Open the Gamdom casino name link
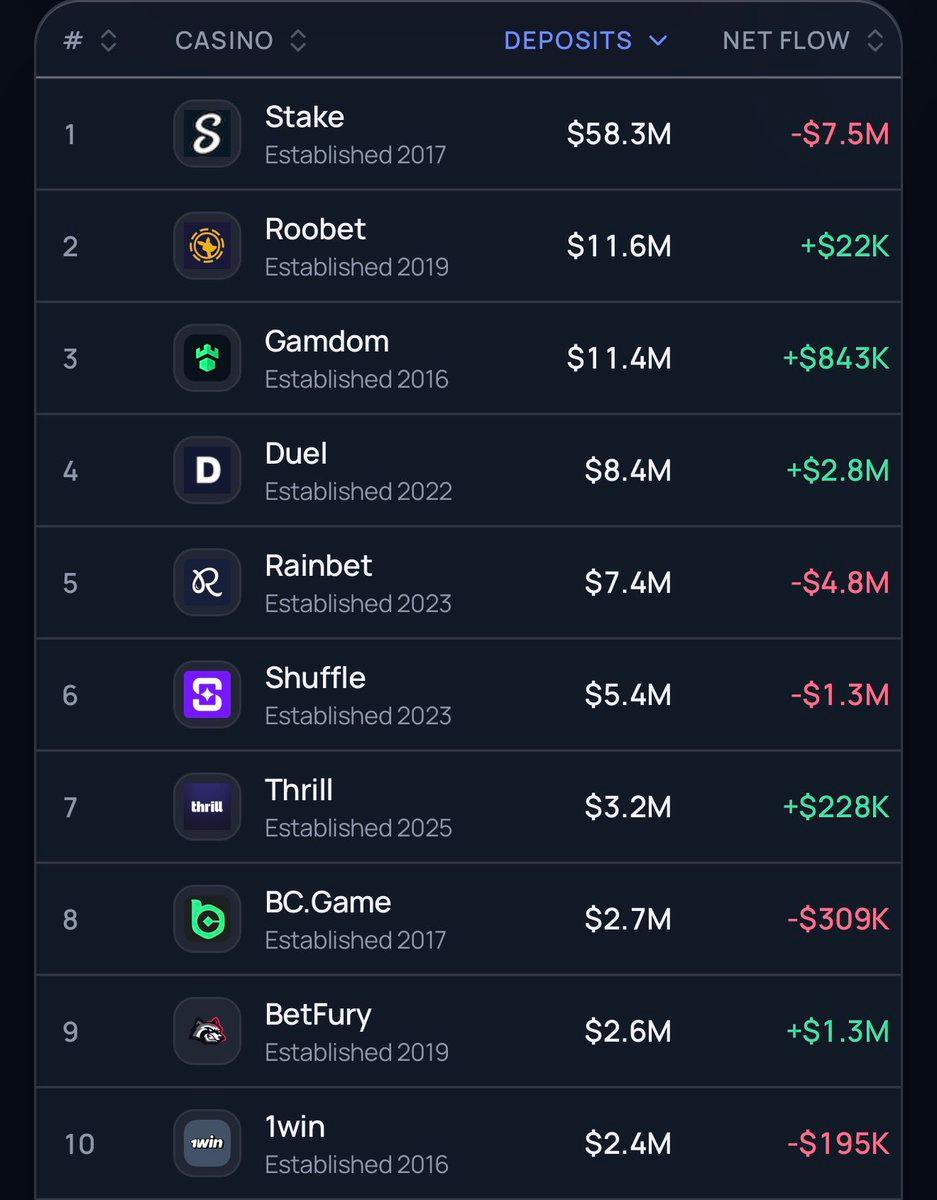 [x=327, y=341]
